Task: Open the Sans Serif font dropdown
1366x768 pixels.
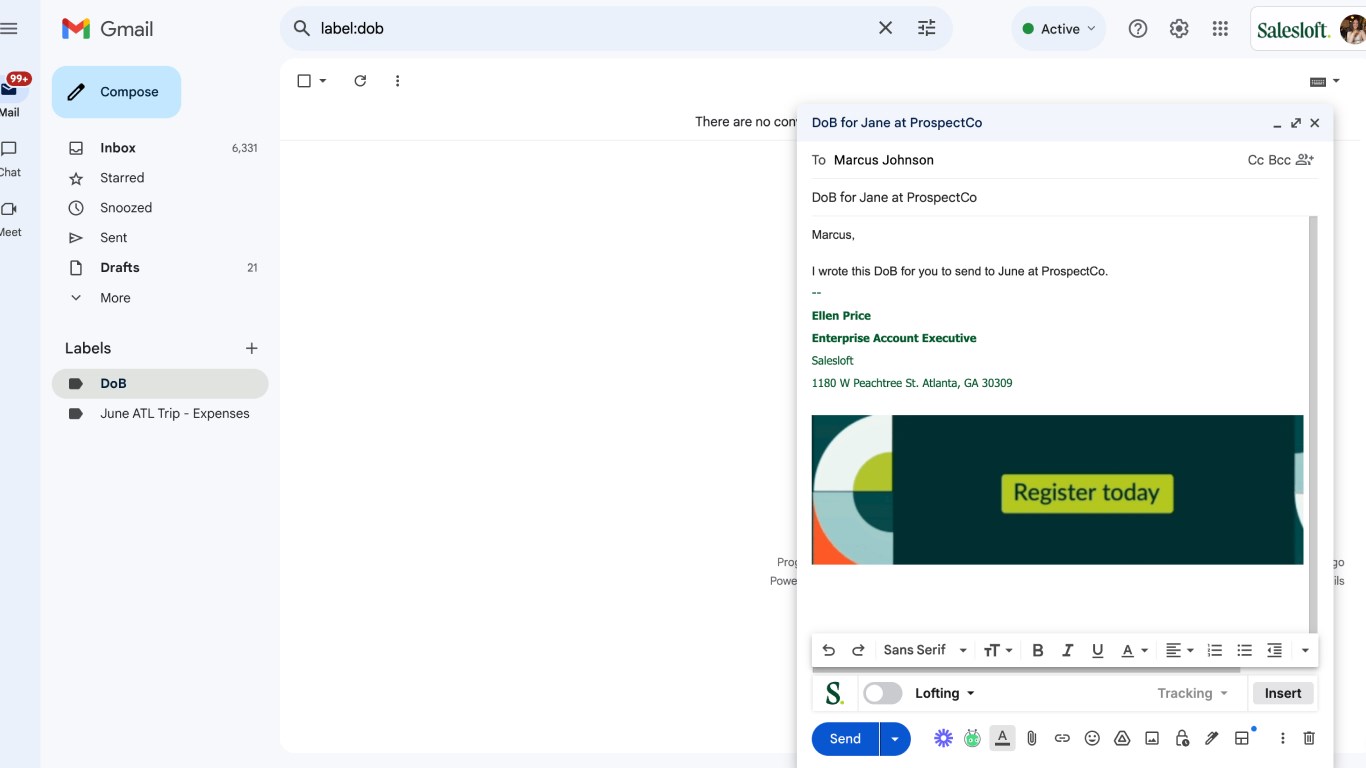Action: click(925, 650)
